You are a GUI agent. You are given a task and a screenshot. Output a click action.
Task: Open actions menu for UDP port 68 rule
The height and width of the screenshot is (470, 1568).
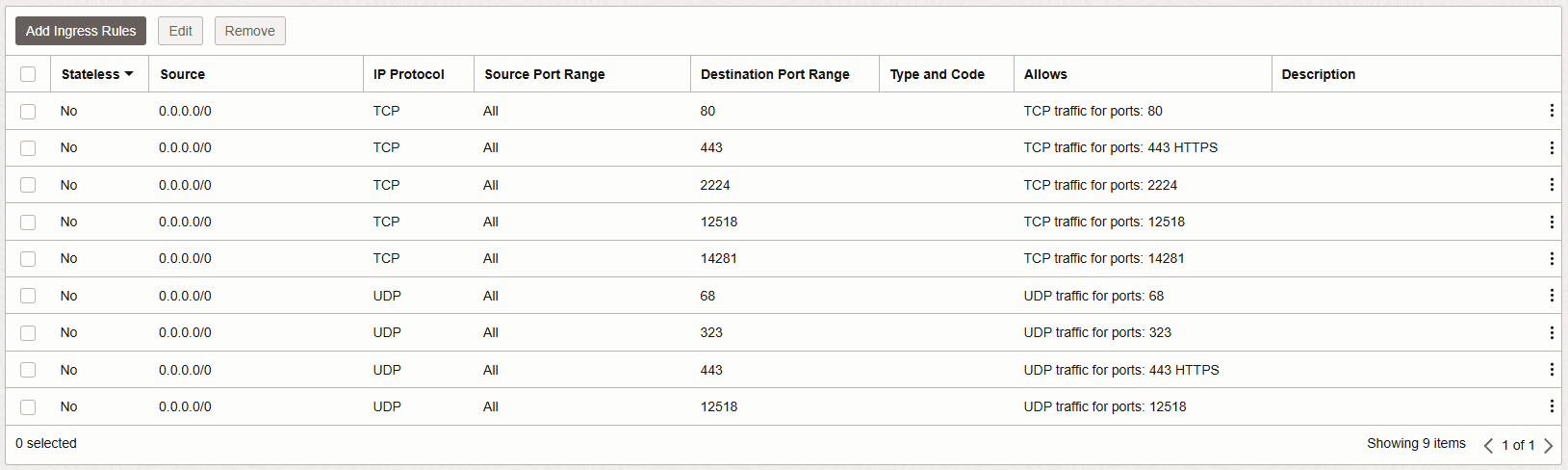pos(1551,296)
